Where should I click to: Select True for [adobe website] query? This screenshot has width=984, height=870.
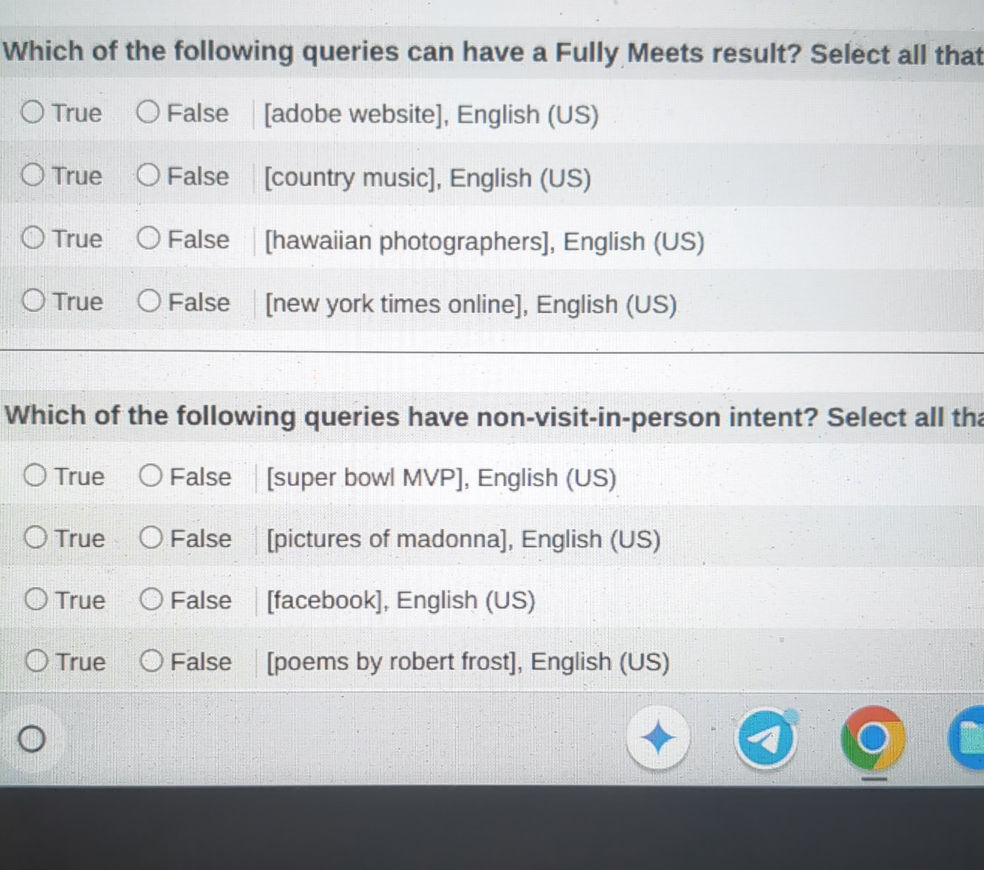[x=31, y=112]
